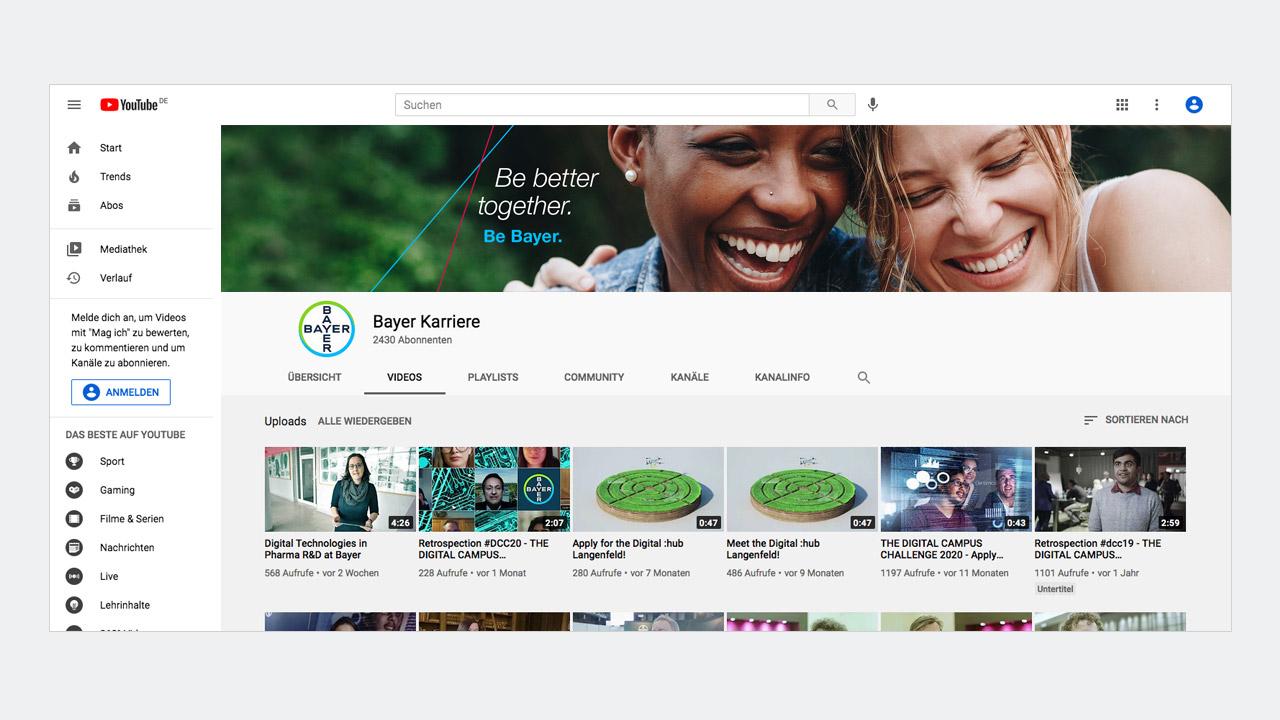
Task: Click the Filme & Serien icon
Action: [x=74, y=519]
